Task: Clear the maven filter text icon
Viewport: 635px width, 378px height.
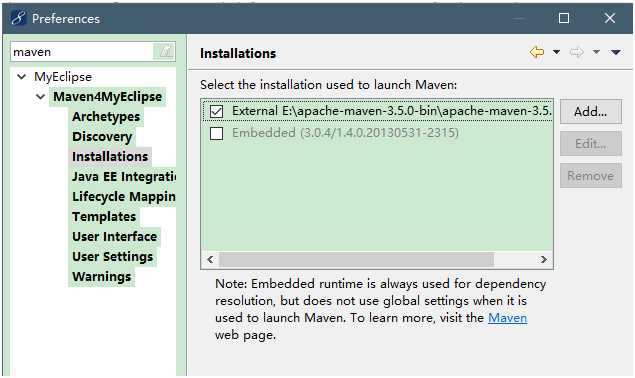Action: tap(164, 52)
